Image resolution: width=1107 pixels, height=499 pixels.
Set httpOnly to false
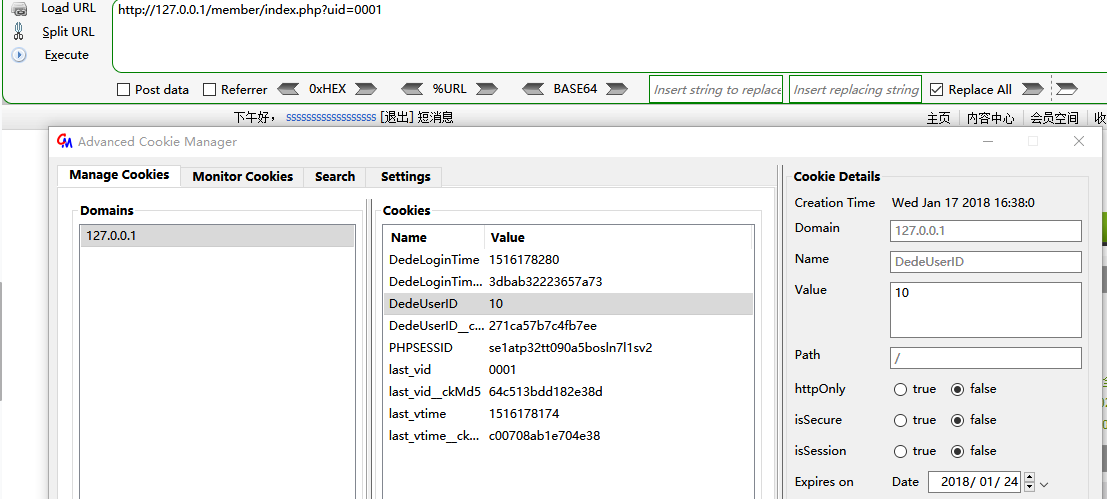pyautogui.click(x=957, y=389)
